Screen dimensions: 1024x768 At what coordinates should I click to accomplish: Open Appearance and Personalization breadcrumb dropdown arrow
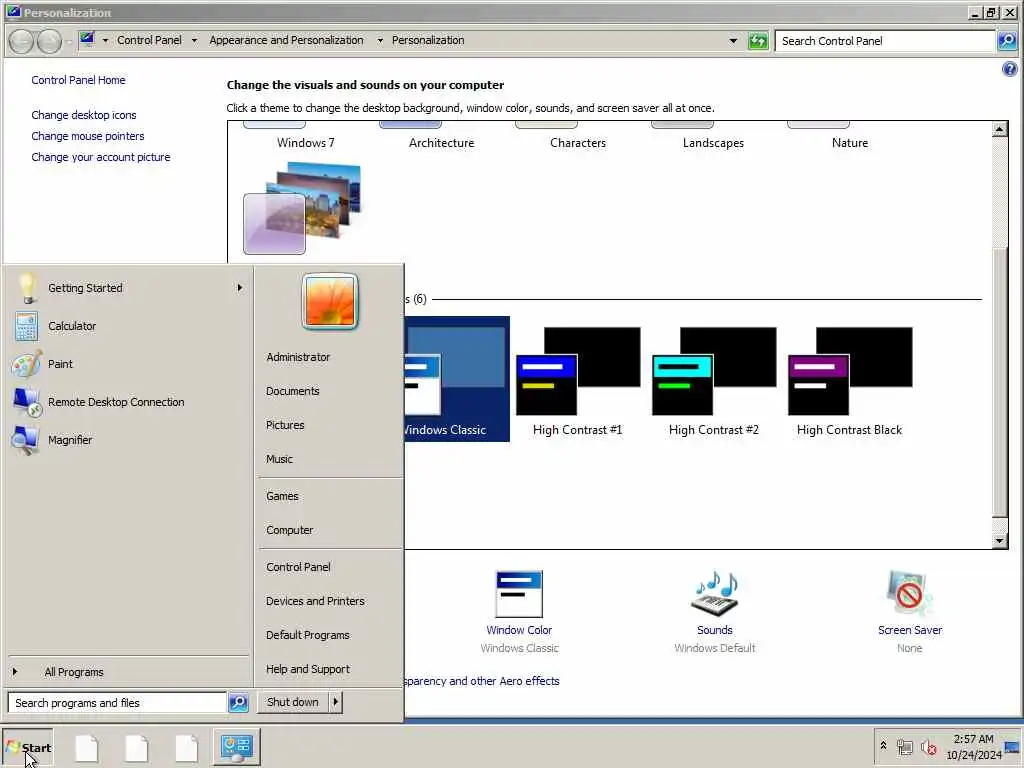click(x=380, y=40)
